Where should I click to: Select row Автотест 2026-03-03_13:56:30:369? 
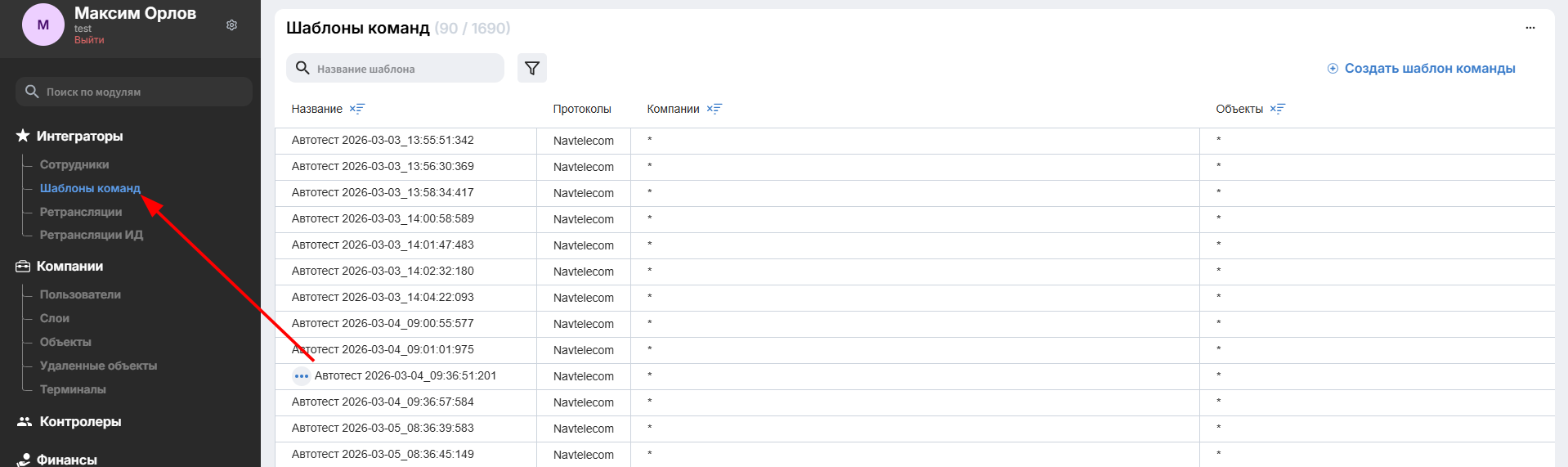tap(915, 167)
